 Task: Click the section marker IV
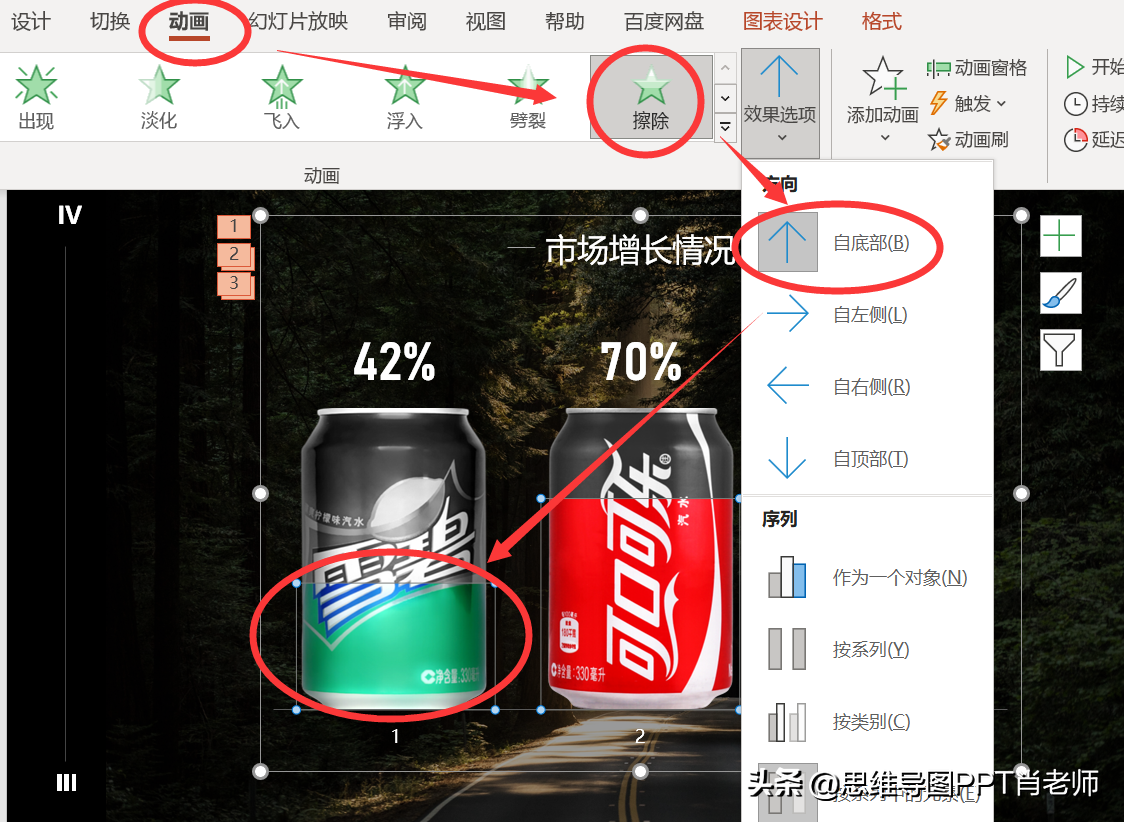70,215
